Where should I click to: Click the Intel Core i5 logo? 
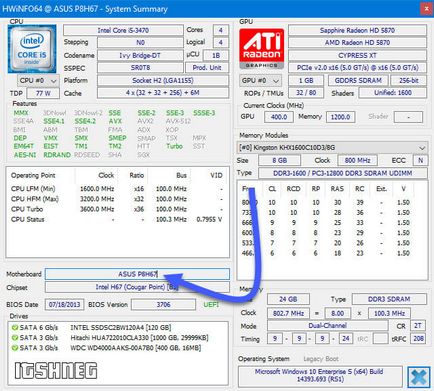click(32, 49)
